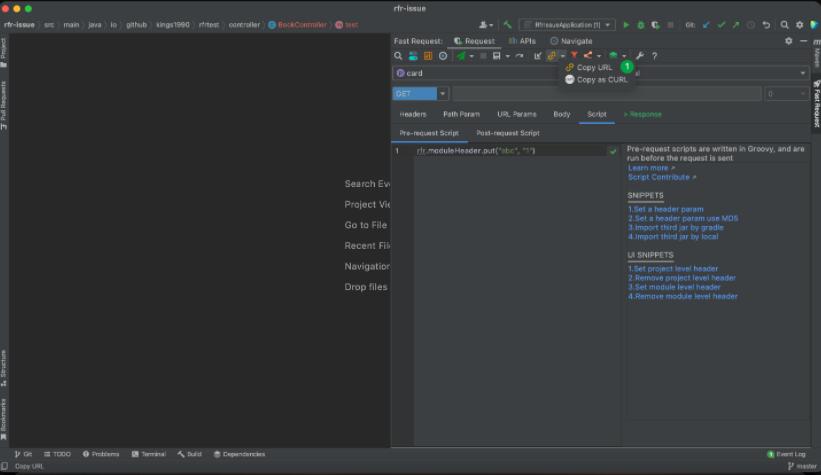
Task: Click the Fast Request search magnifier icon
Action: click(398, 56)
